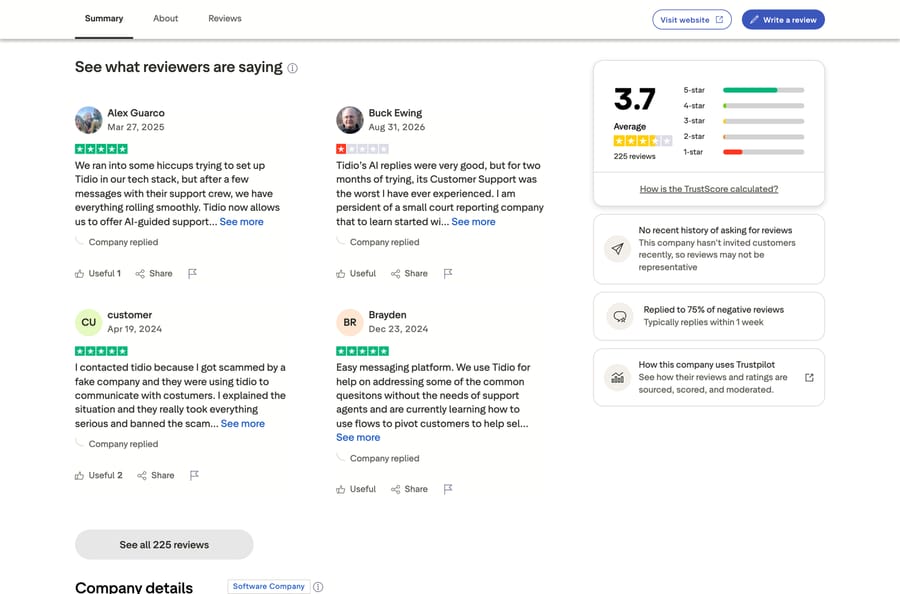Switch to the About tab
This screenshot has width=900, height=594.
click(x=165, y=18)
